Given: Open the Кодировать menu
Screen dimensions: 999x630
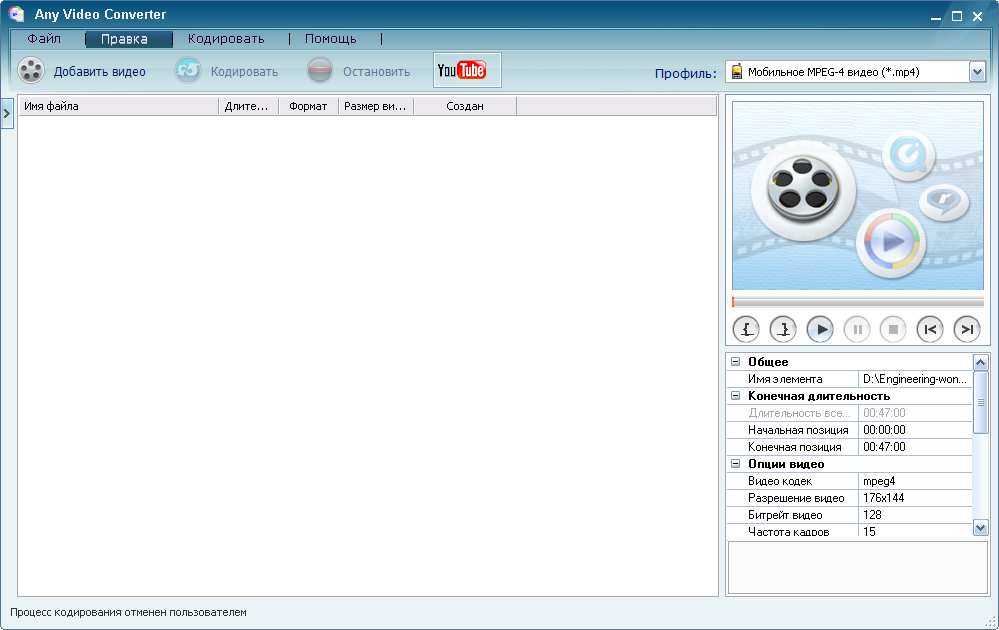Looking at the screenshot, I should (226, 39).
